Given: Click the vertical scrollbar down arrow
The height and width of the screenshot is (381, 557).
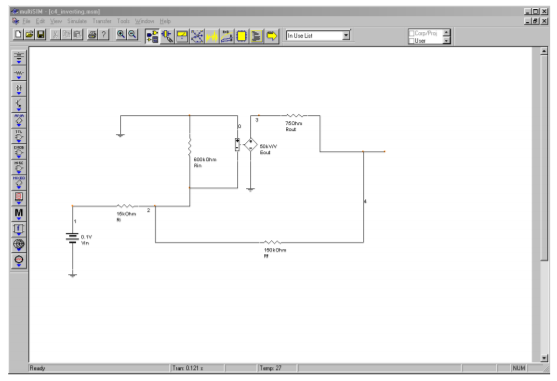Looking at the screenshot, I should click(544, 358).
